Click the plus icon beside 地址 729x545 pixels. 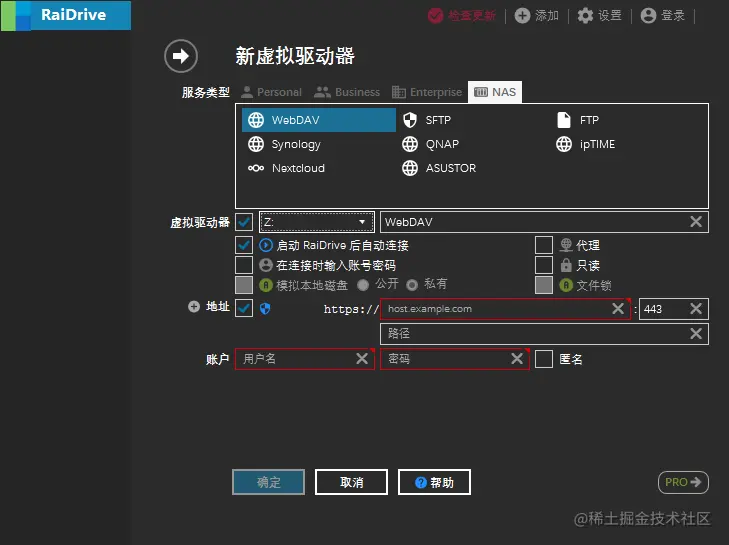coord(193,306)
